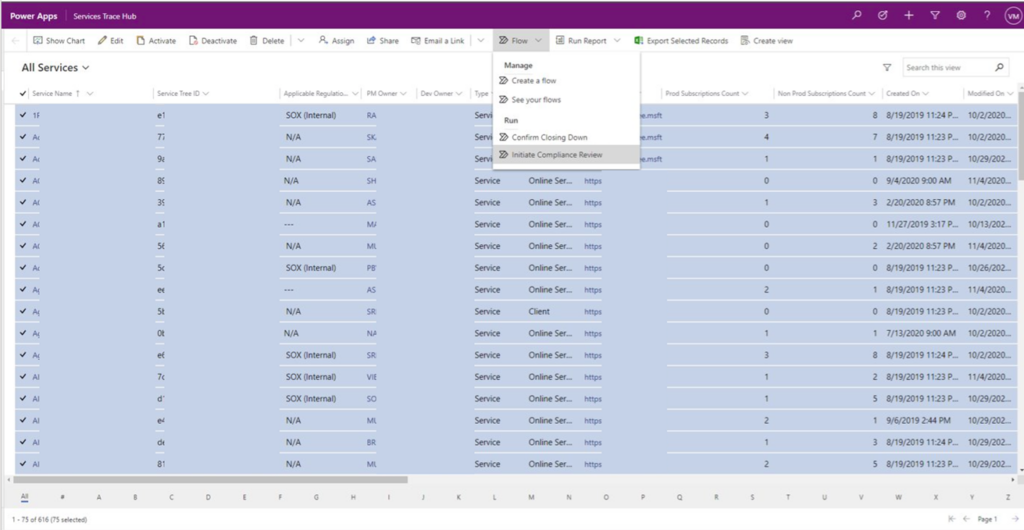1024x530 pixels.
Task: Open PM Owner link BR
Action: click(x=372, y=442)
